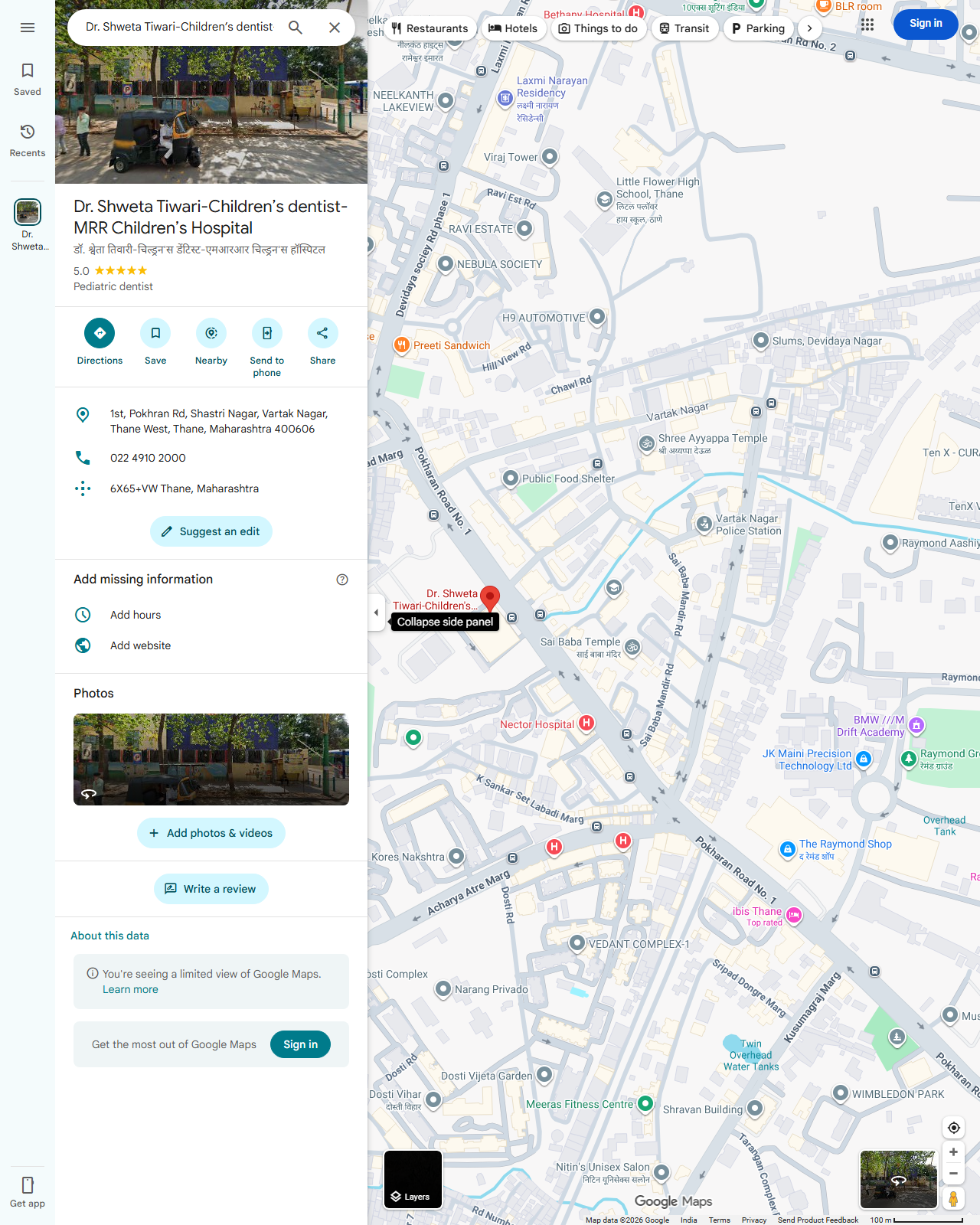Zoom in on the map
980x1225 pixels.
tap(954, 1152)
